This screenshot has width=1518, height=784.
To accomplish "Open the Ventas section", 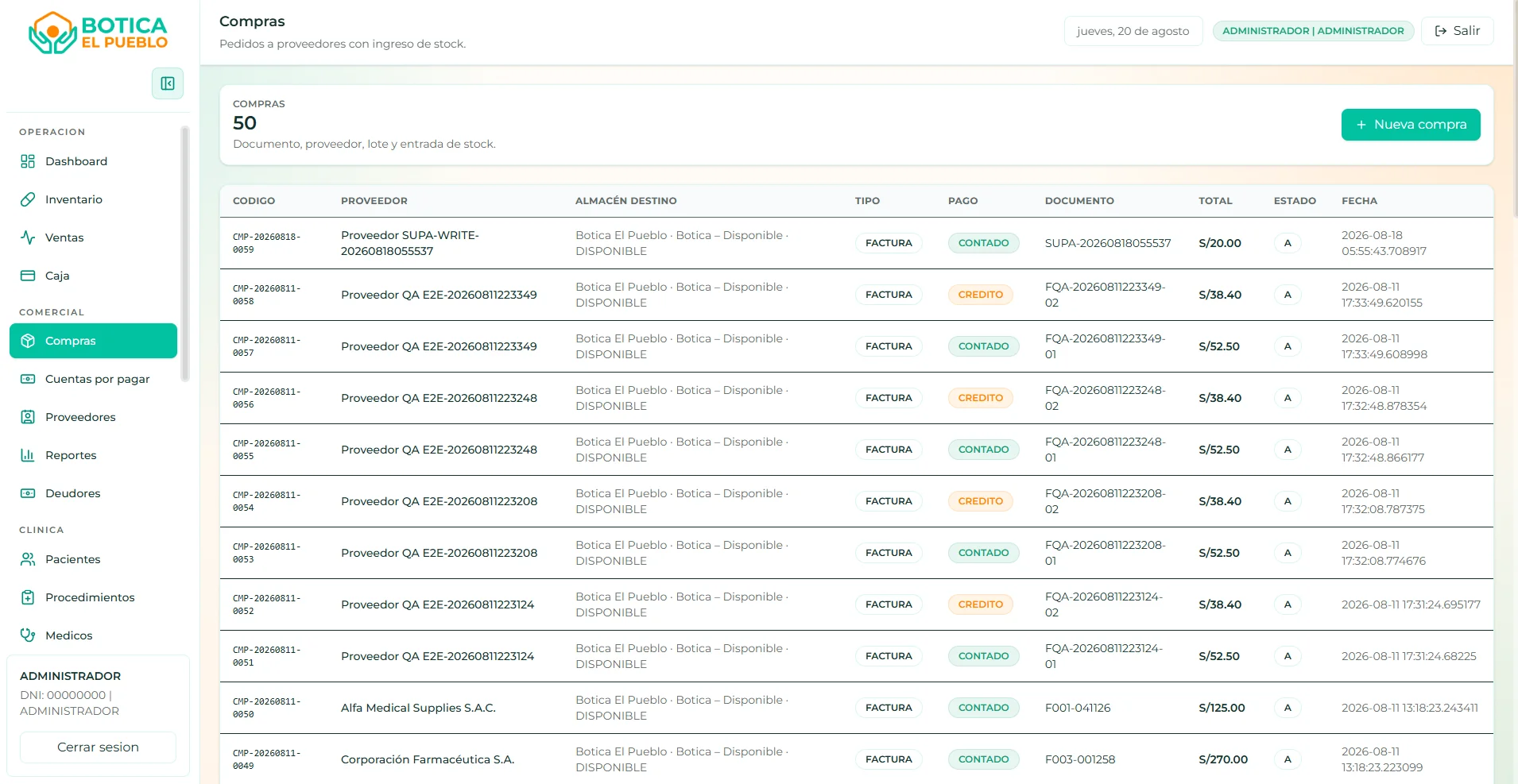I will point(93,238).
